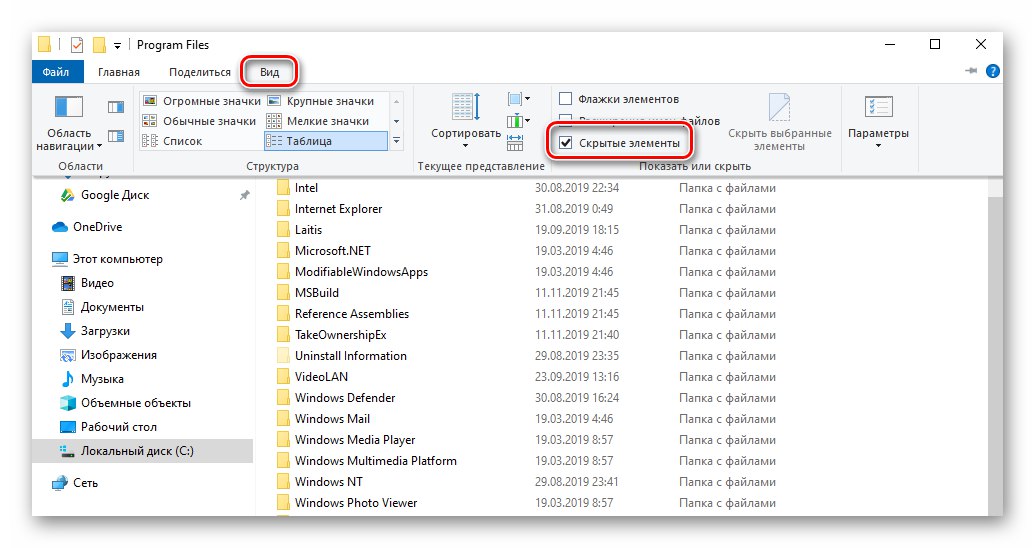Select Таблица layout
This screenshot has width=1035, height=548.
(x=325, y=141)
